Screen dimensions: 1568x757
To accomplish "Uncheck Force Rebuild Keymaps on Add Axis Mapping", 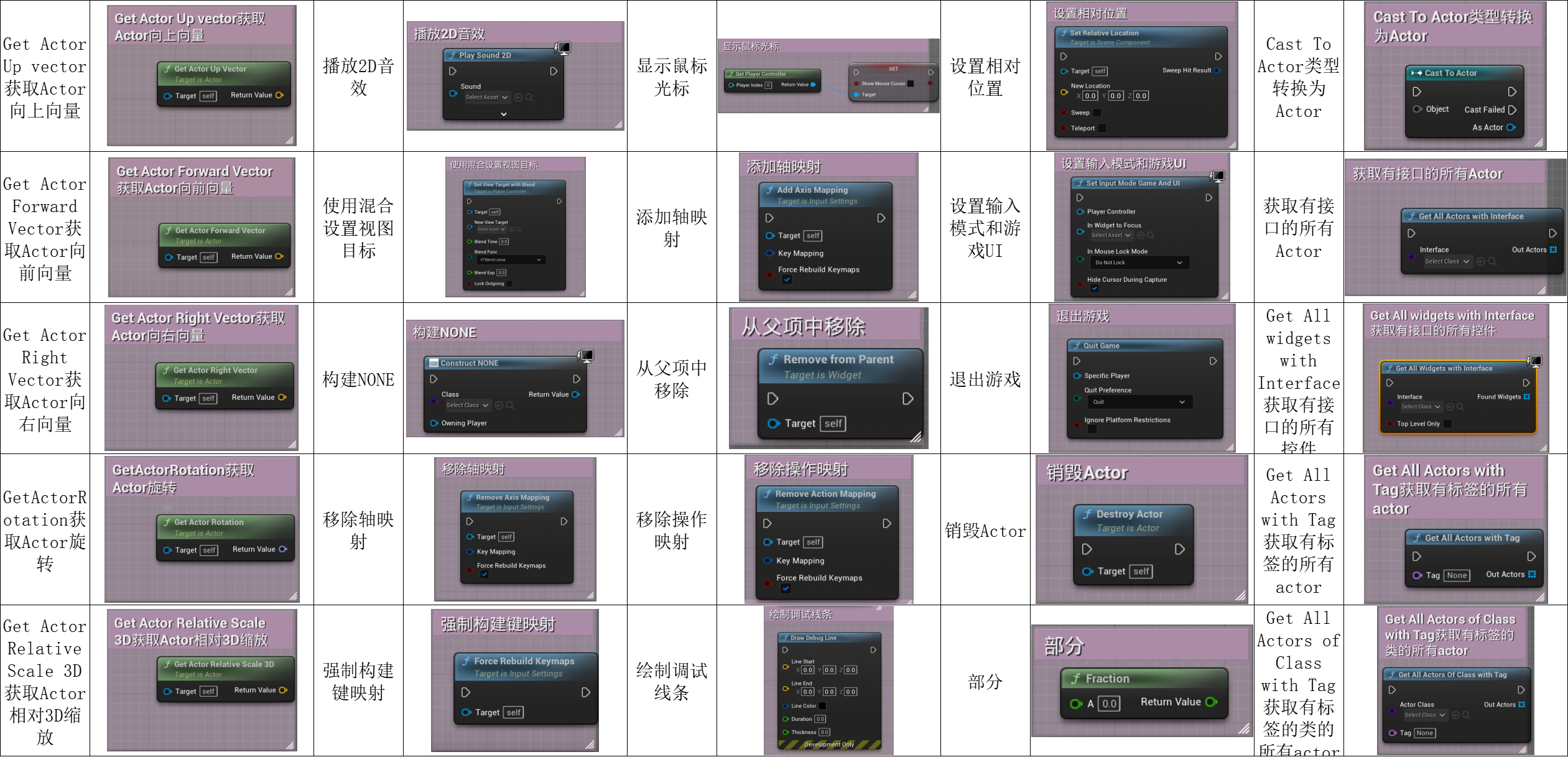I will pyautogui.click(x=787, y=280).
